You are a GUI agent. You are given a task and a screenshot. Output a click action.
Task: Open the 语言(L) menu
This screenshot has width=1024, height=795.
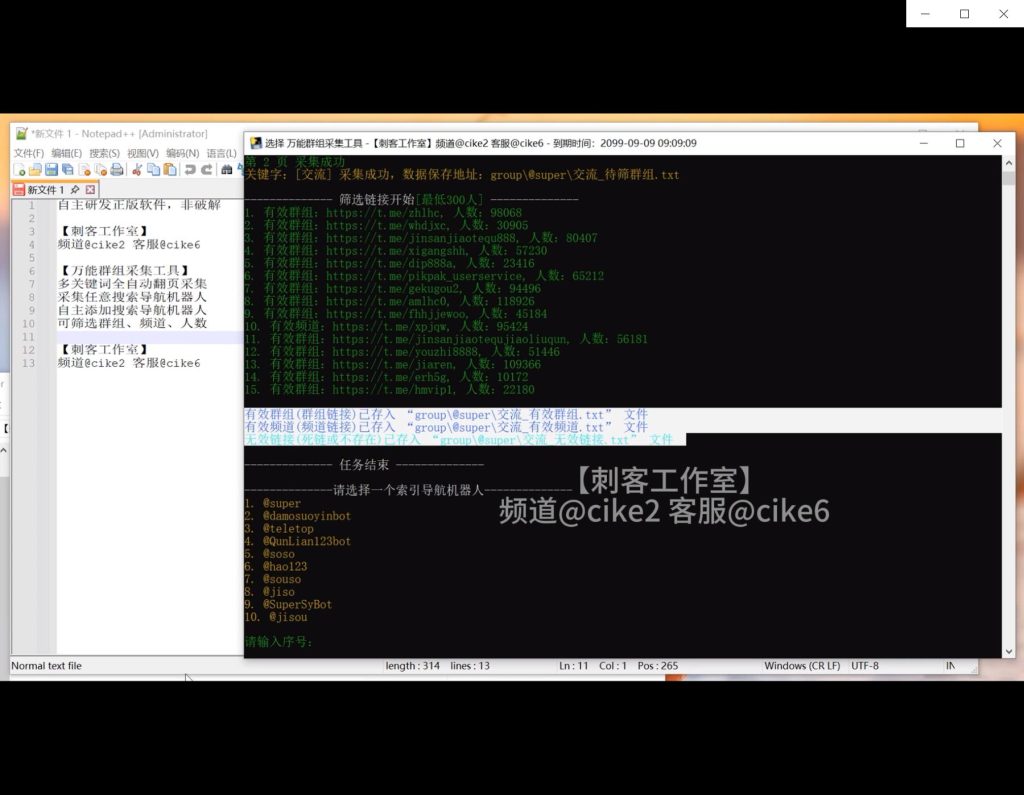coord(222,153)
